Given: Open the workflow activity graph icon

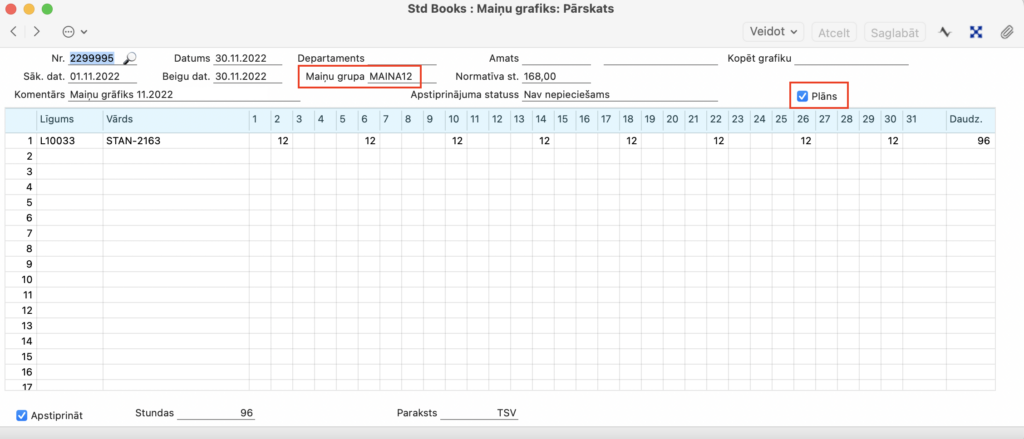Looking at the screenshot, I should [944, 32].
